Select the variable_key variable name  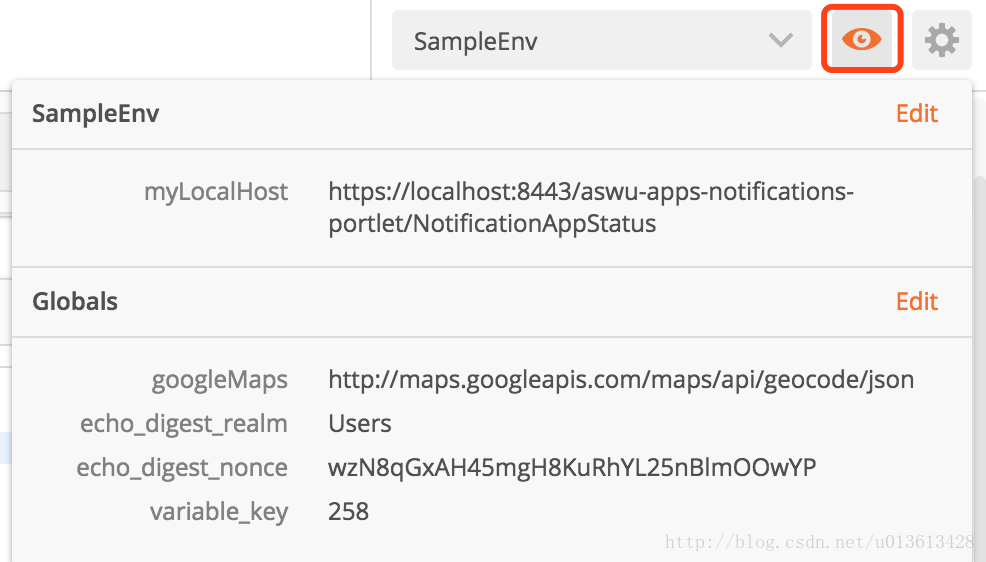[219, 512]
